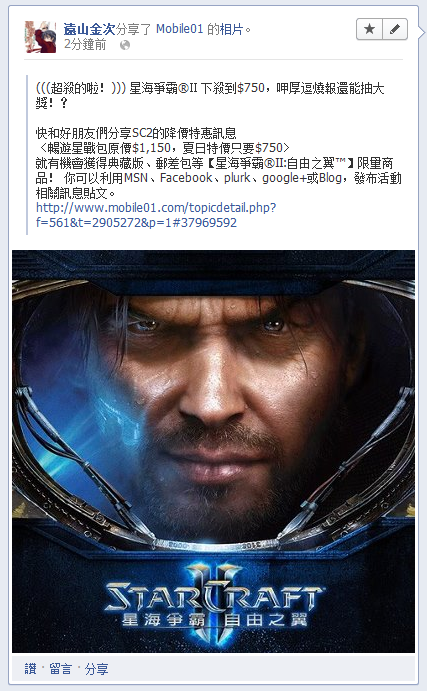Click the 暢遊星戰包原價$1,150 price line
Screen dimensions: 427x691
[163, 148]
